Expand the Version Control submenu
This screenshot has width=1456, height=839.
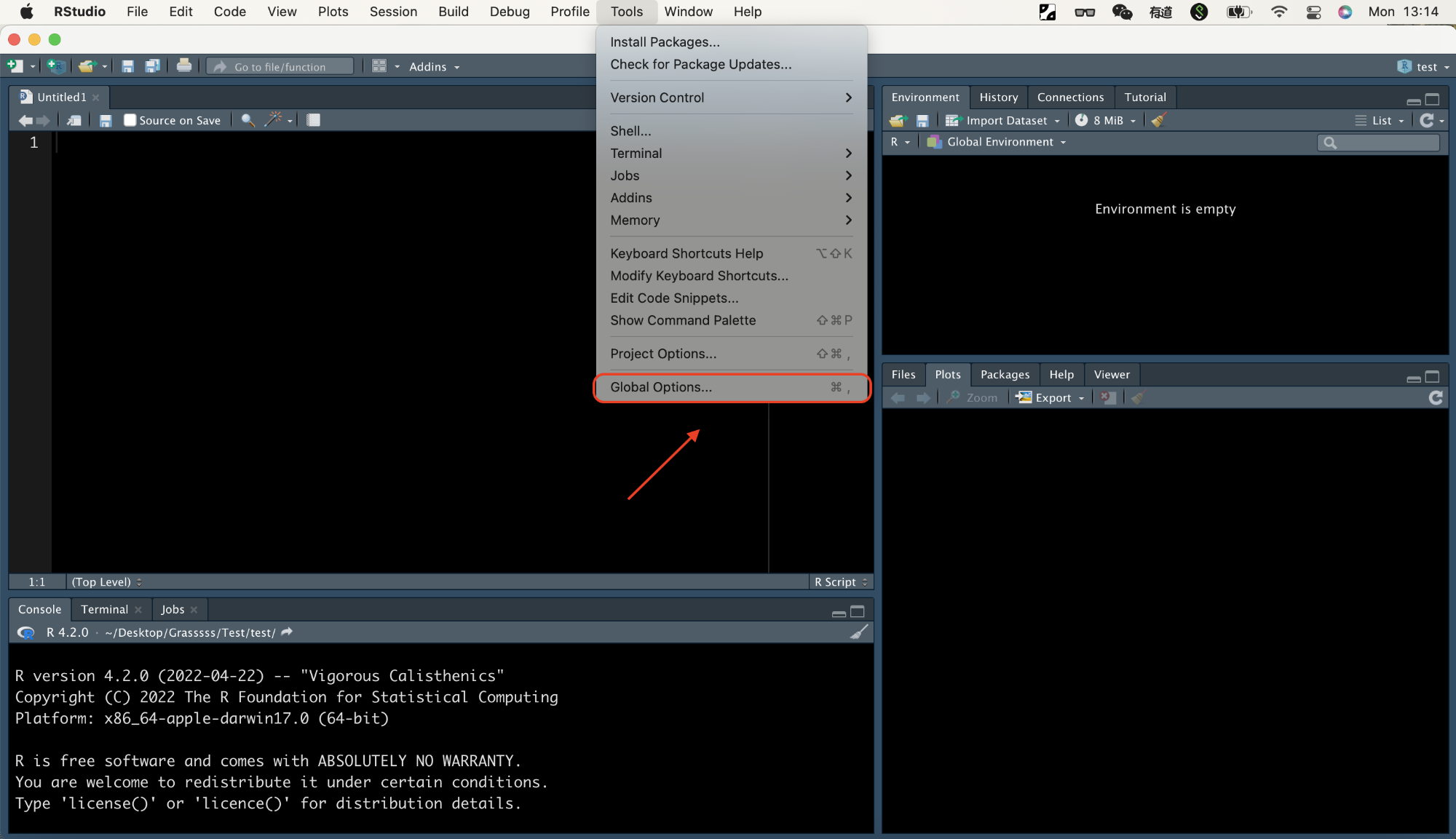(732, 98)
